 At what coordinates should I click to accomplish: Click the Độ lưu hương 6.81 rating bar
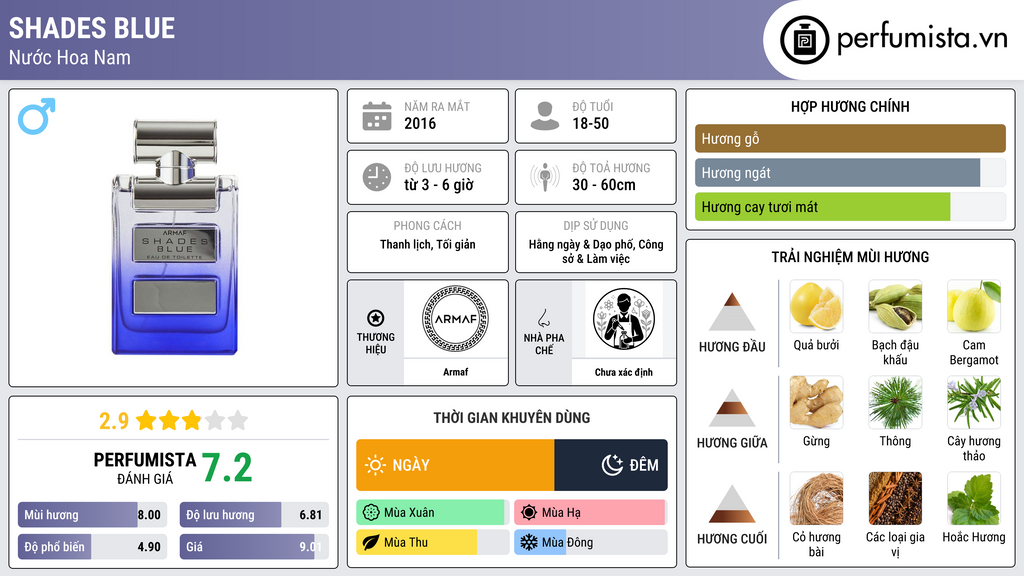[x=254, y=515]
